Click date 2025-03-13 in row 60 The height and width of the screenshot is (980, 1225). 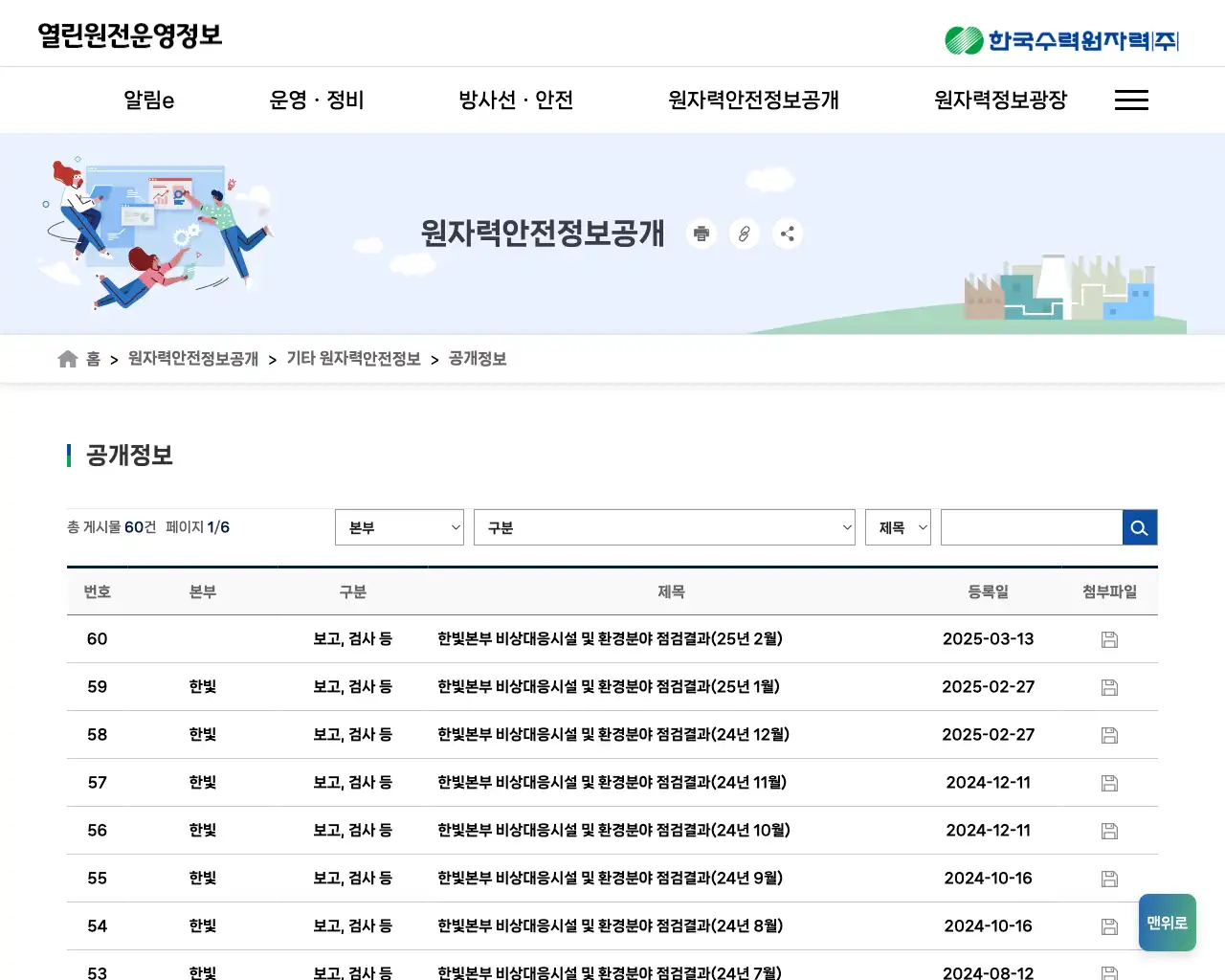(x=989, y=639)
